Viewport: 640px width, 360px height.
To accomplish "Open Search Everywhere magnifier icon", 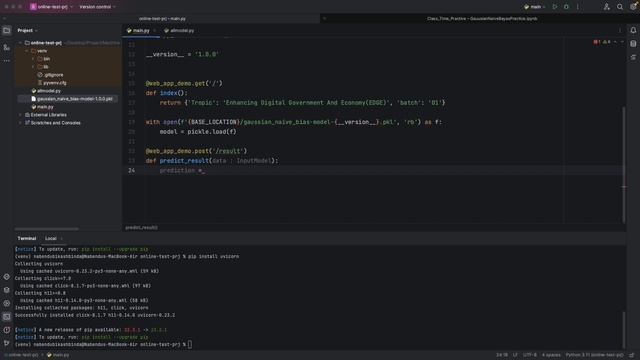I will pos(620,7).
